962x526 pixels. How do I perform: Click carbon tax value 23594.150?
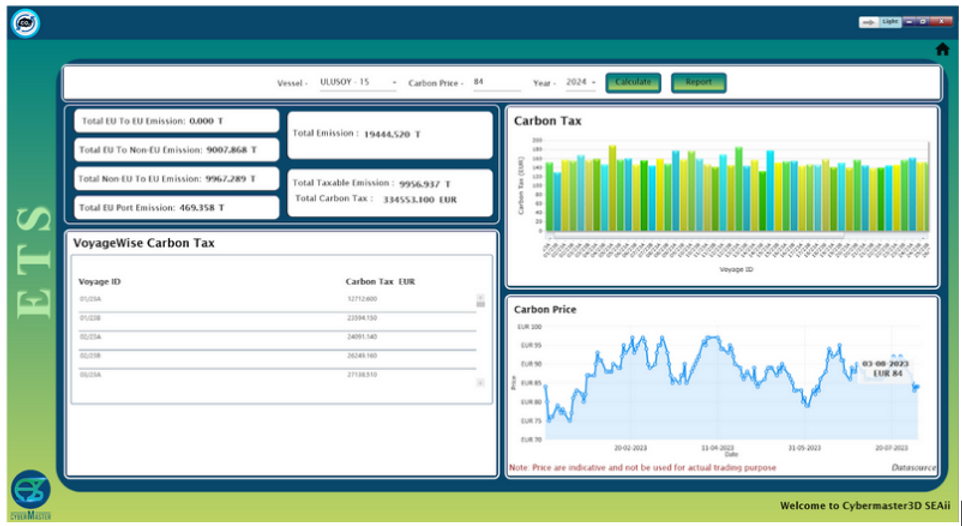click(x=362, y=319)
